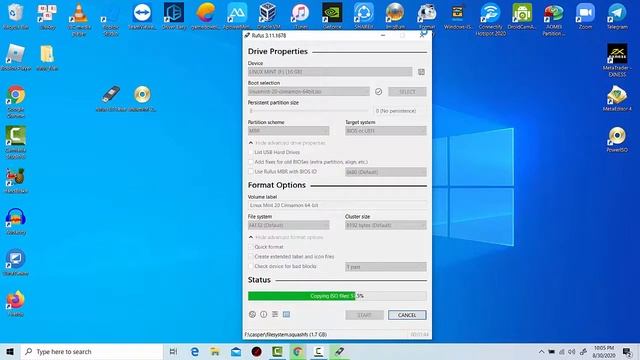Open the BIOS ID 0x80 (Default) dropdown
640x360 pixels.
point(386,172)
